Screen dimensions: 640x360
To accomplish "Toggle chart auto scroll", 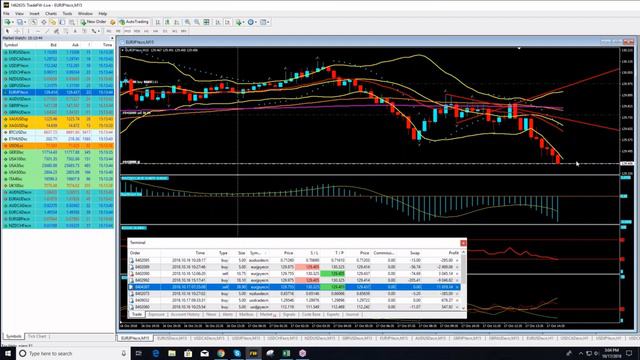I will pos(218,22).
